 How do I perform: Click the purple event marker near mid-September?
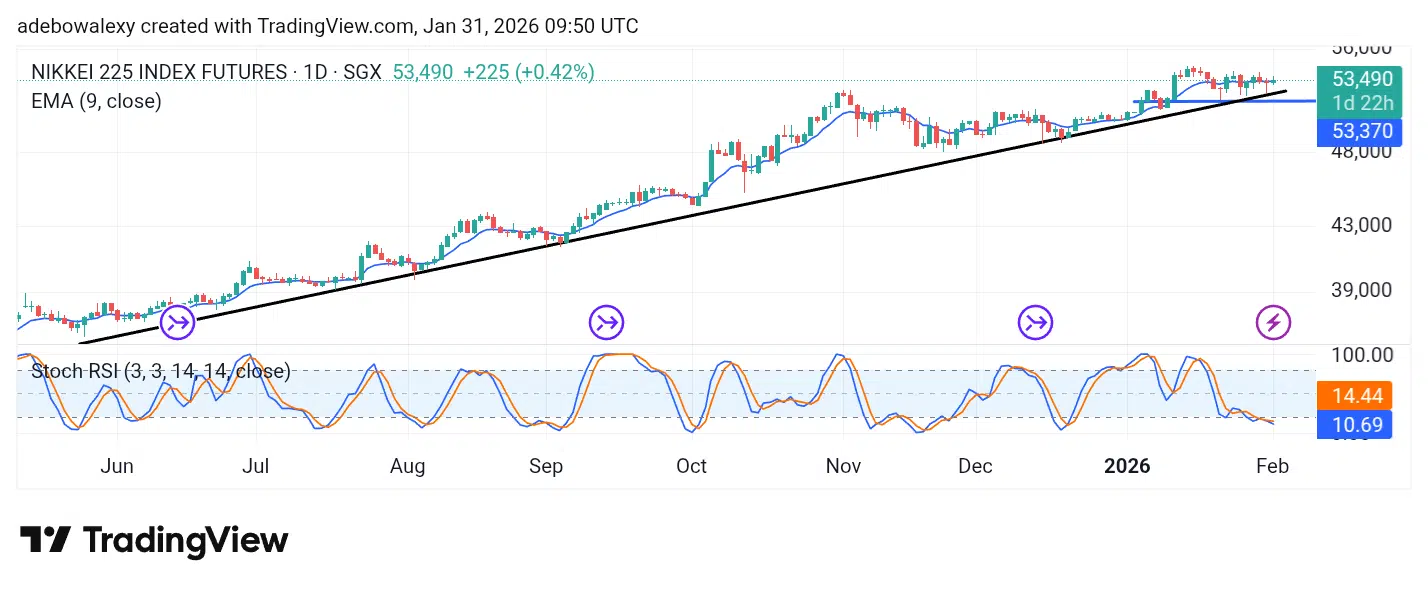click(607, 322)
